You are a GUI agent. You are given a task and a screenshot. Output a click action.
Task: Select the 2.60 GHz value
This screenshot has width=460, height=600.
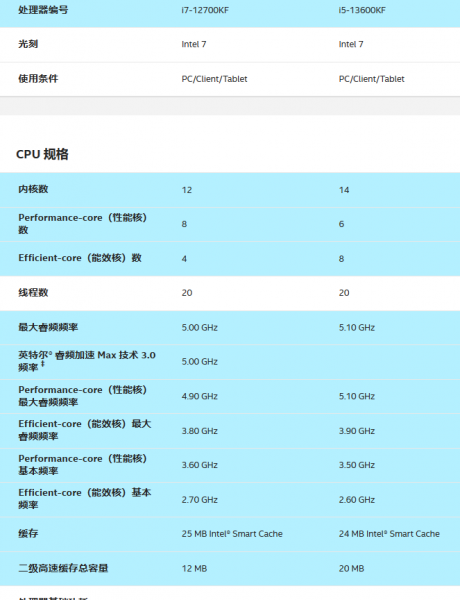[357, 500]
